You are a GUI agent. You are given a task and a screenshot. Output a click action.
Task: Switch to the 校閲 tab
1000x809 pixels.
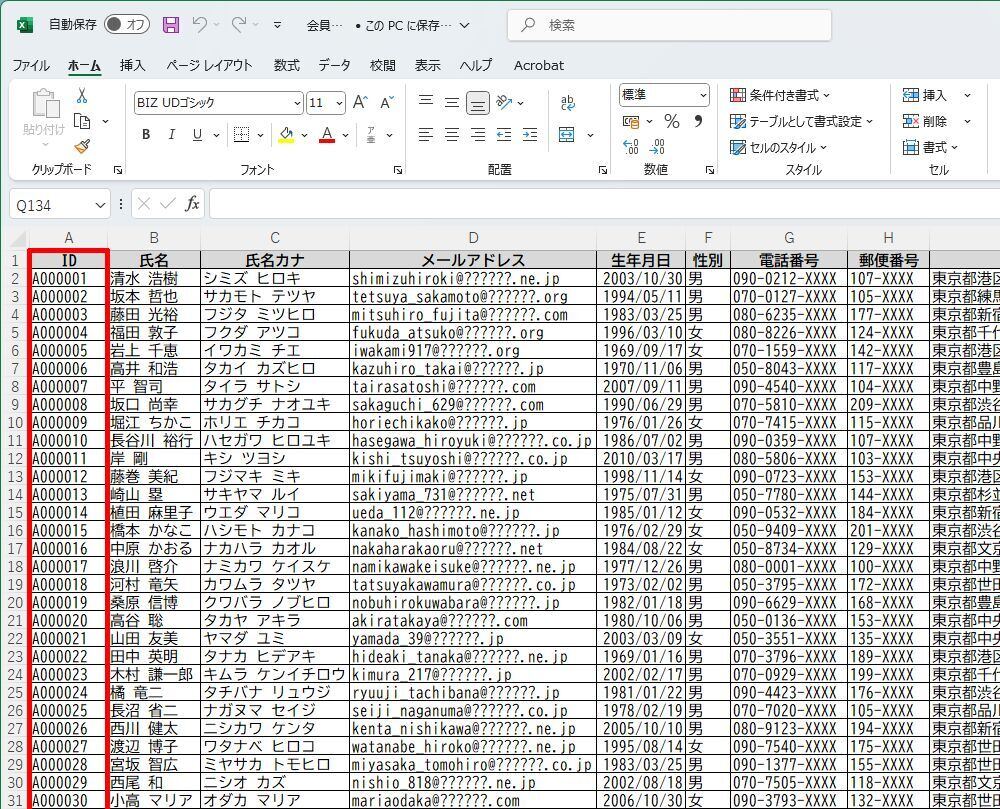383,65
